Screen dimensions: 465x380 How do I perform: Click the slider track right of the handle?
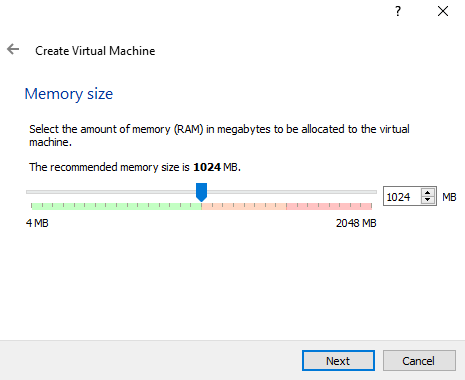point(292,192)
